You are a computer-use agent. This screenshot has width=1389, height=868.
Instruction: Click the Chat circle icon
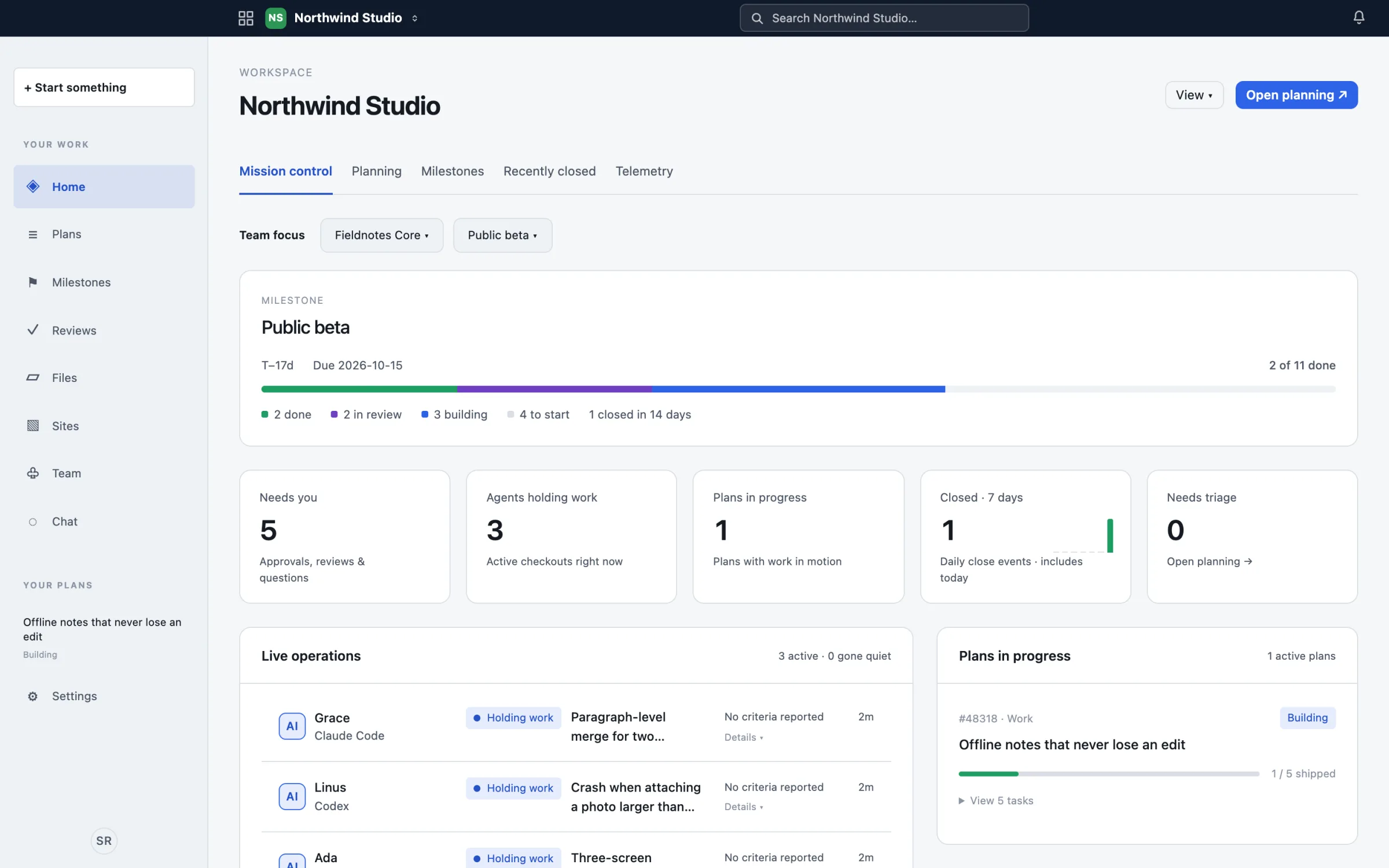[33, 521]
